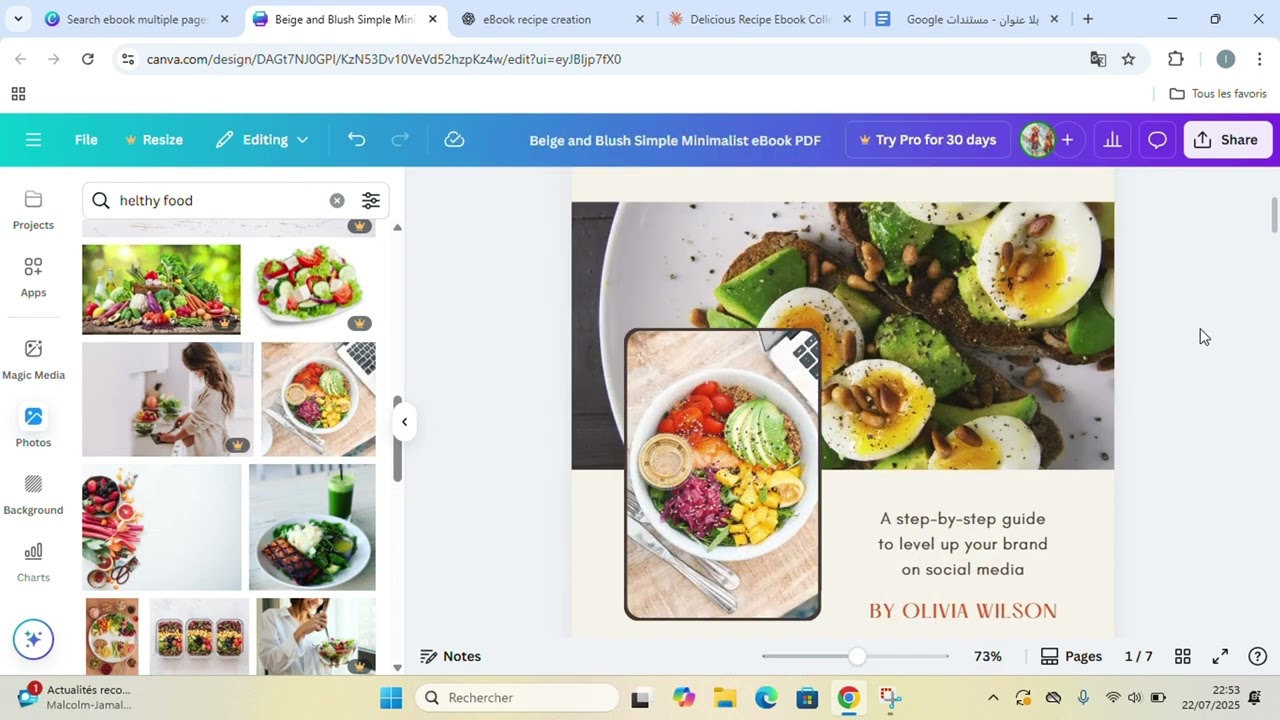Viewport: 1280px width, 720px height.
Task: Collapse the side panel with arrow
Action: point(404,421)
